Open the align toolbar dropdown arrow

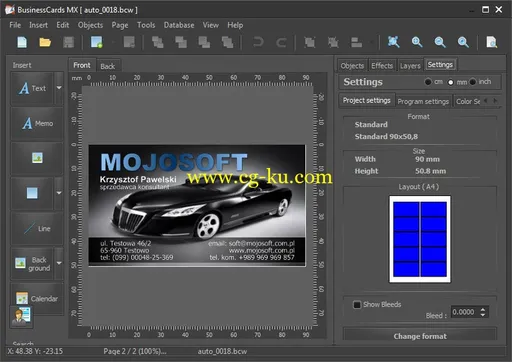click(371, 43)
